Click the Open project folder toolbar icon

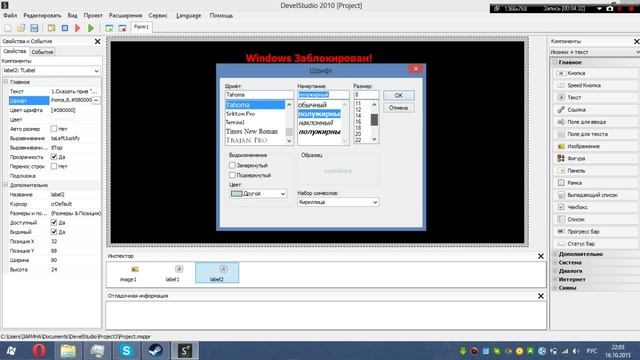click(x=21, y=28)
